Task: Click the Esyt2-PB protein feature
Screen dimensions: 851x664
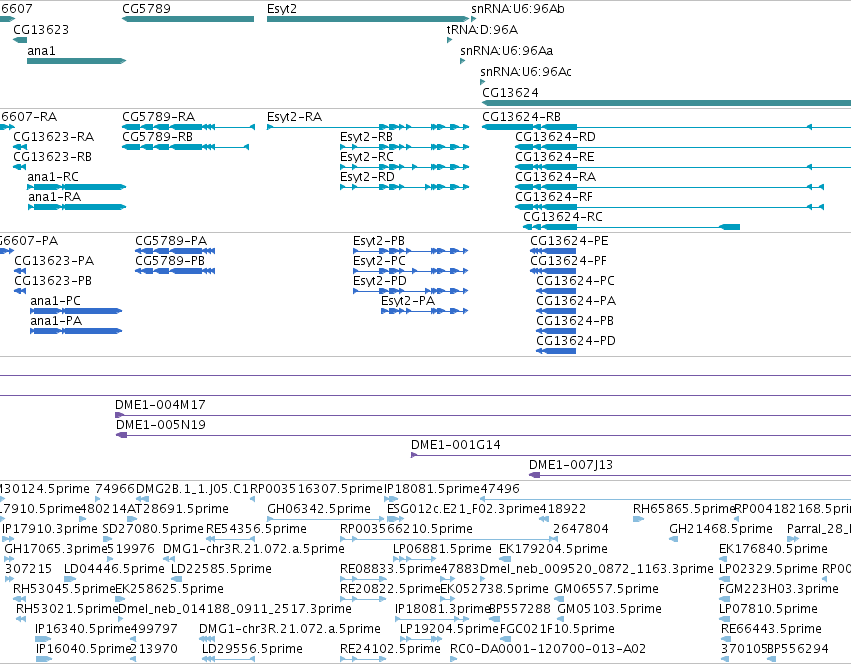Action: click(x=410, y=251)
